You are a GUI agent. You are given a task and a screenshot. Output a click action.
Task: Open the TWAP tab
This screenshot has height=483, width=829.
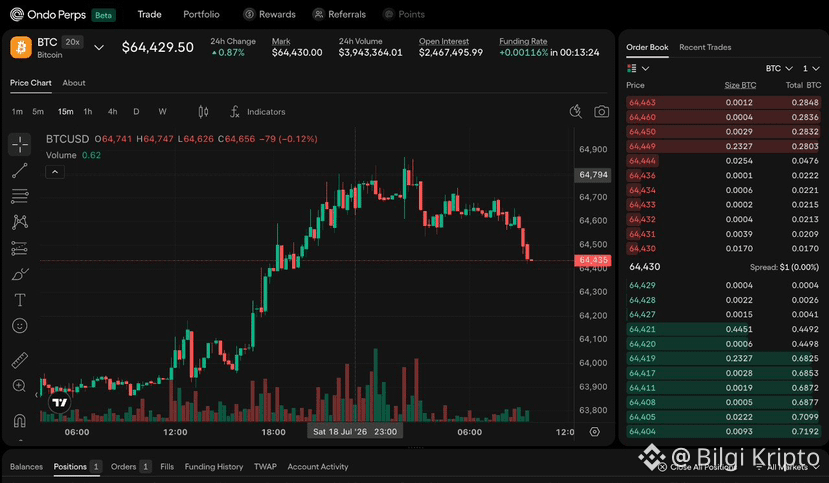click(265, 467)
